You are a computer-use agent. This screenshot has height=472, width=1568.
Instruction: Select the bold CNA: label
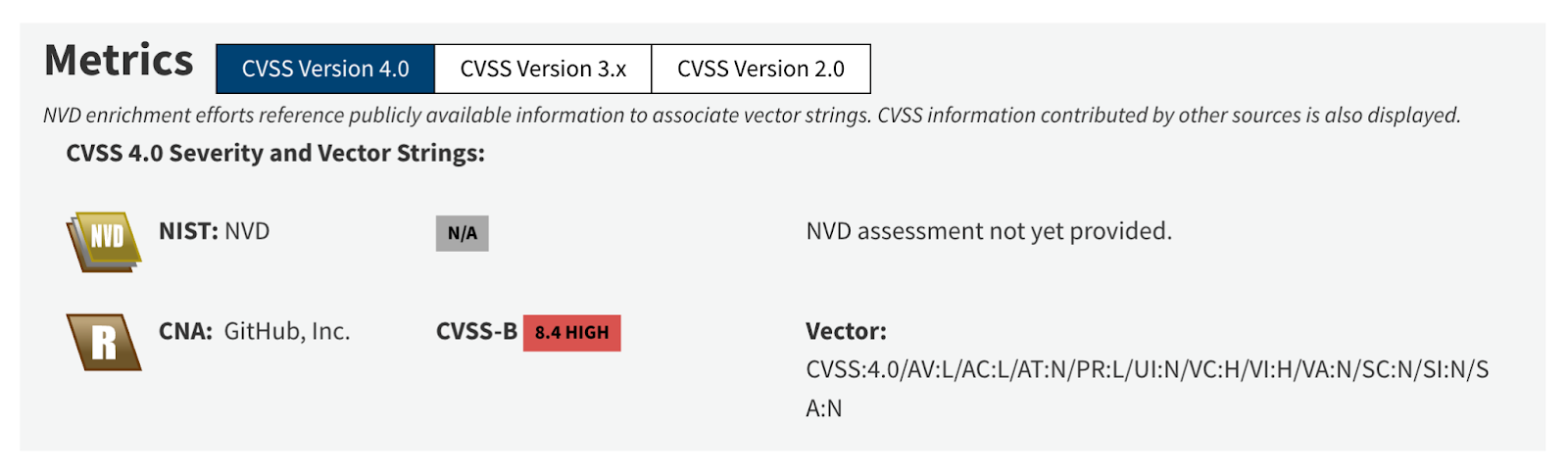click(x=185, y=331)
